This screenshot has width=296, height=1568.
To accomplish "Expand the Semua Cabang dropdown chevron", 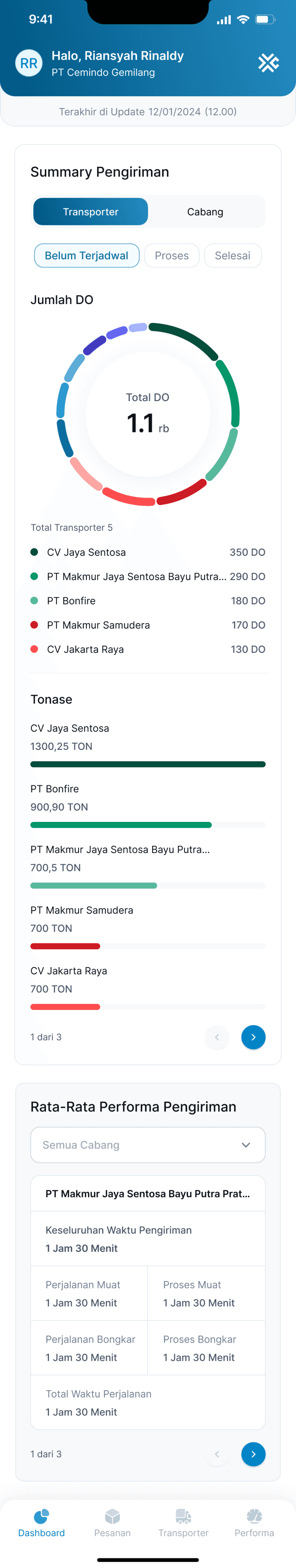I will [x=246, y=1145].
